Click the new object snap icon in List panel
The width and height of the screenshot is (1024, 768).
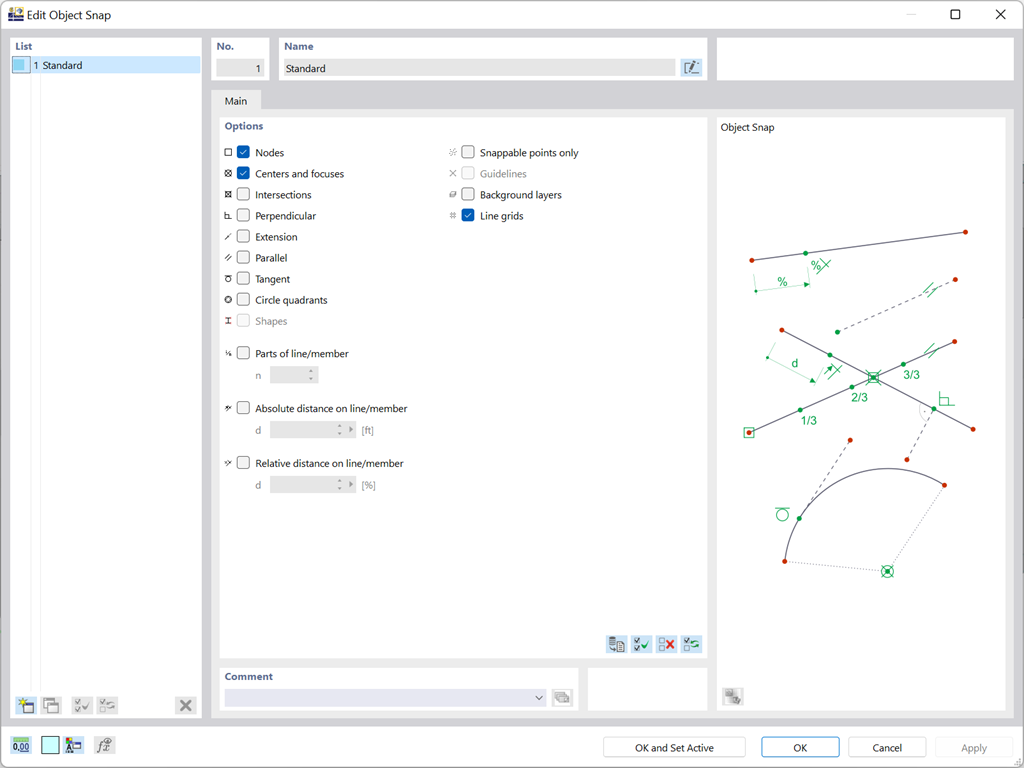tap(25, 705)
